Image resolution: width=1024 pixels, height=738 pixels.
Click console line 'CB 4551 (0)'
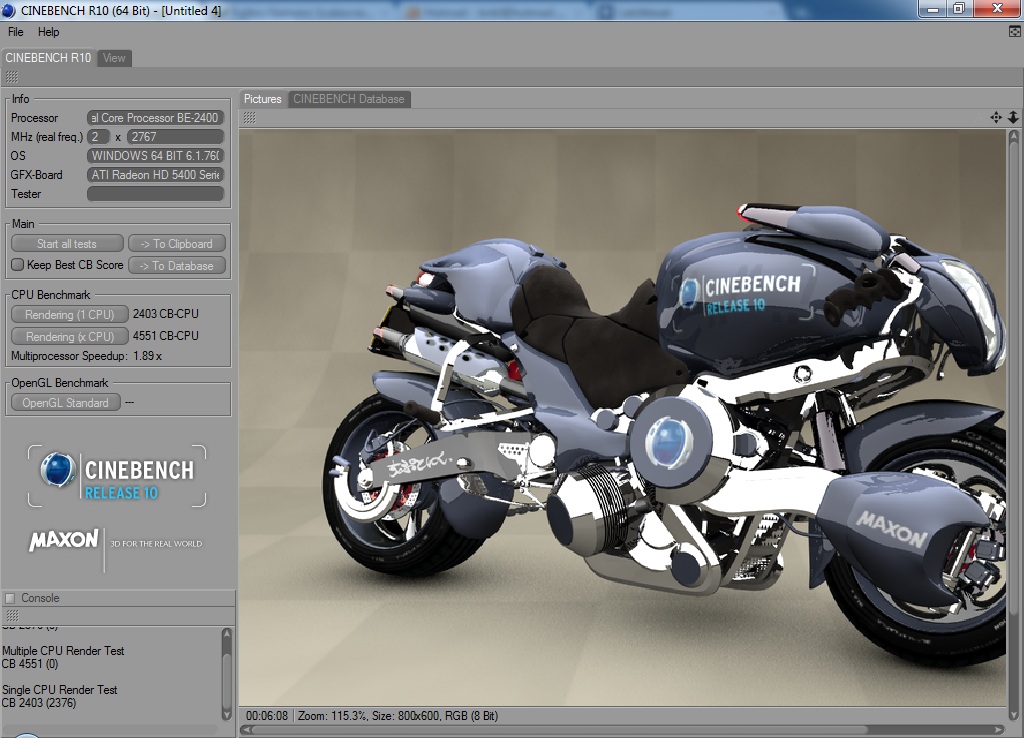coord(29,664)
